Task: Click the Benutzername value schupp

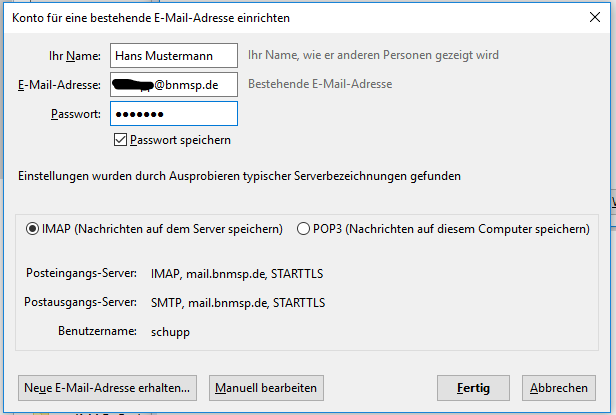Action: click(170, 332)
